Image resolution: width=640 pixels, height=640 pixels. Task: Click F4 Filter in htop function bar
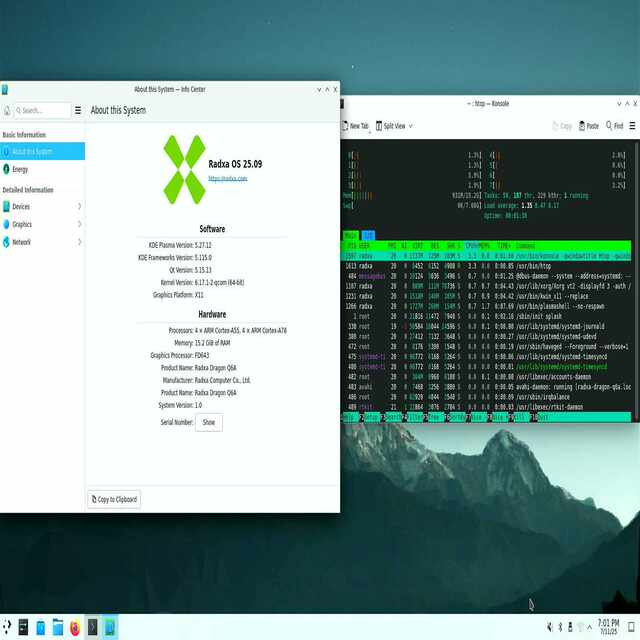[414, 417]
